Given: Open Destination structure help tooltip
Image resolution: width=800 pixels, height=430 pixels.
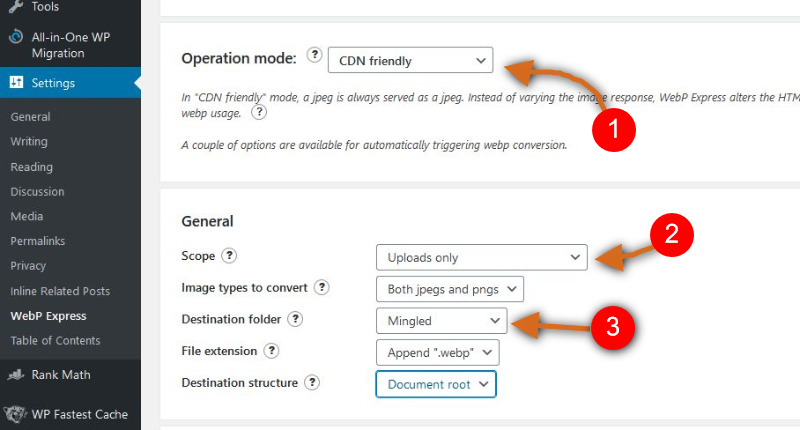Looking at the screenshot, I should (312, 382).
